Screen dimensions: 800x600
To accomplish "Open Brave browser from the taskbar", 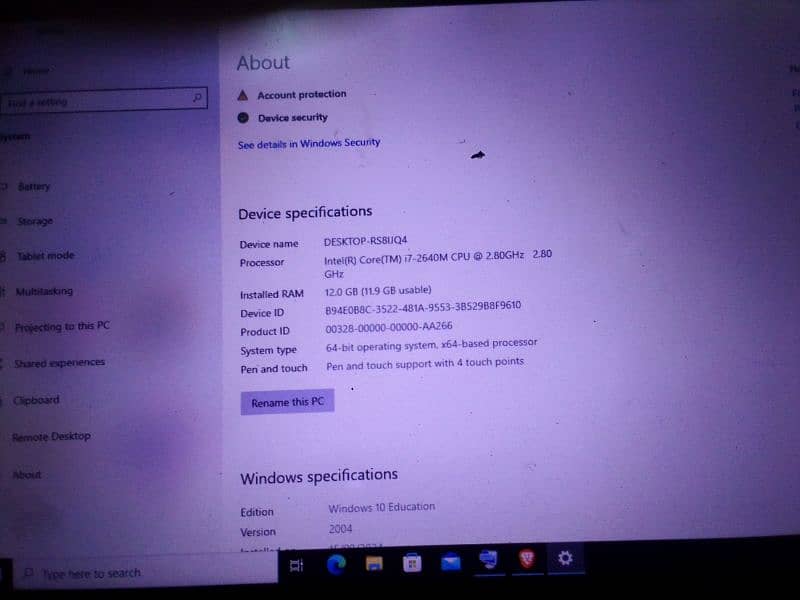I will point(527,560).
